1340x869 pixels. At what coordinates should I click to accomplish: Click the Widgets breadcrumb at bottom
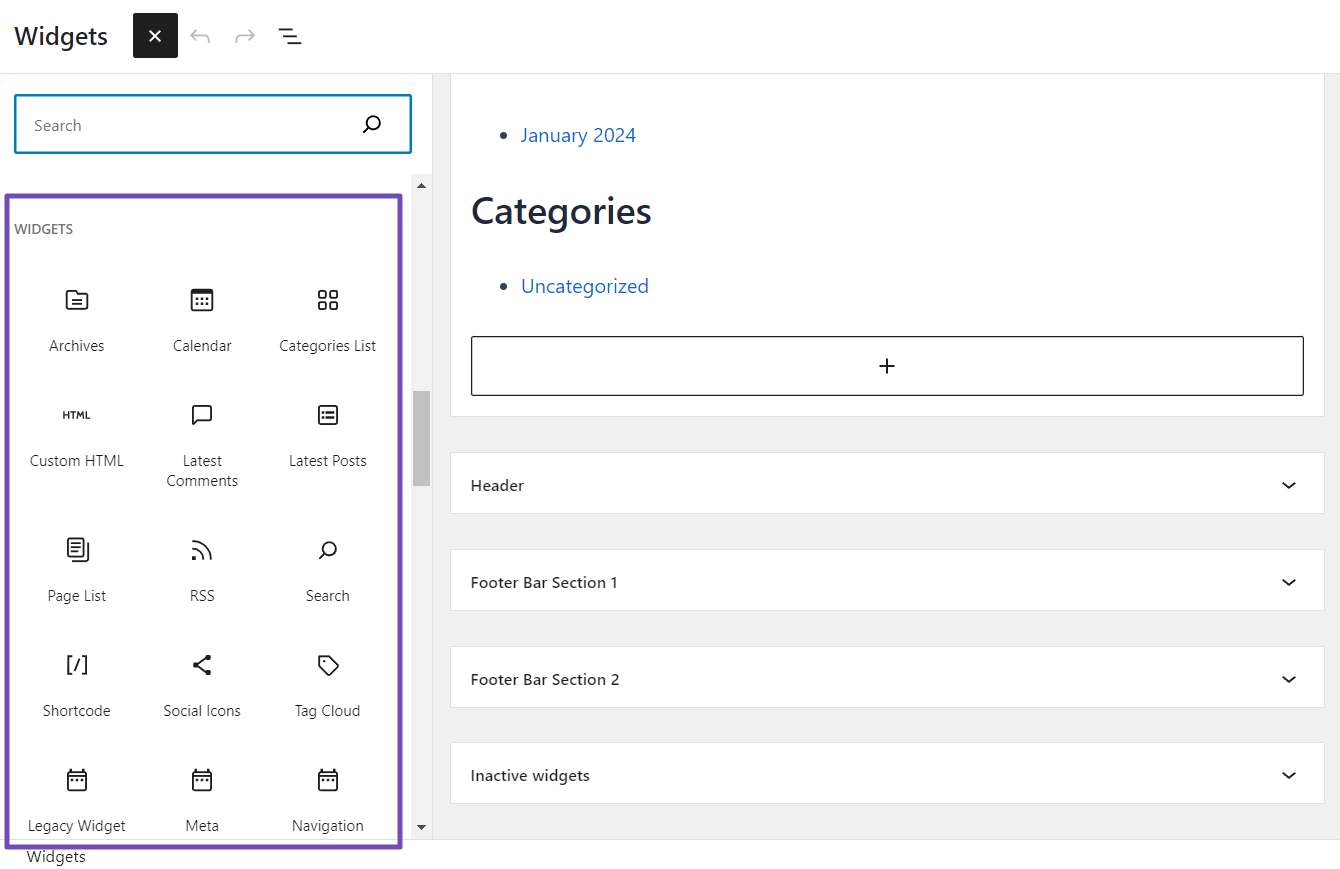[x=56, y=857]
